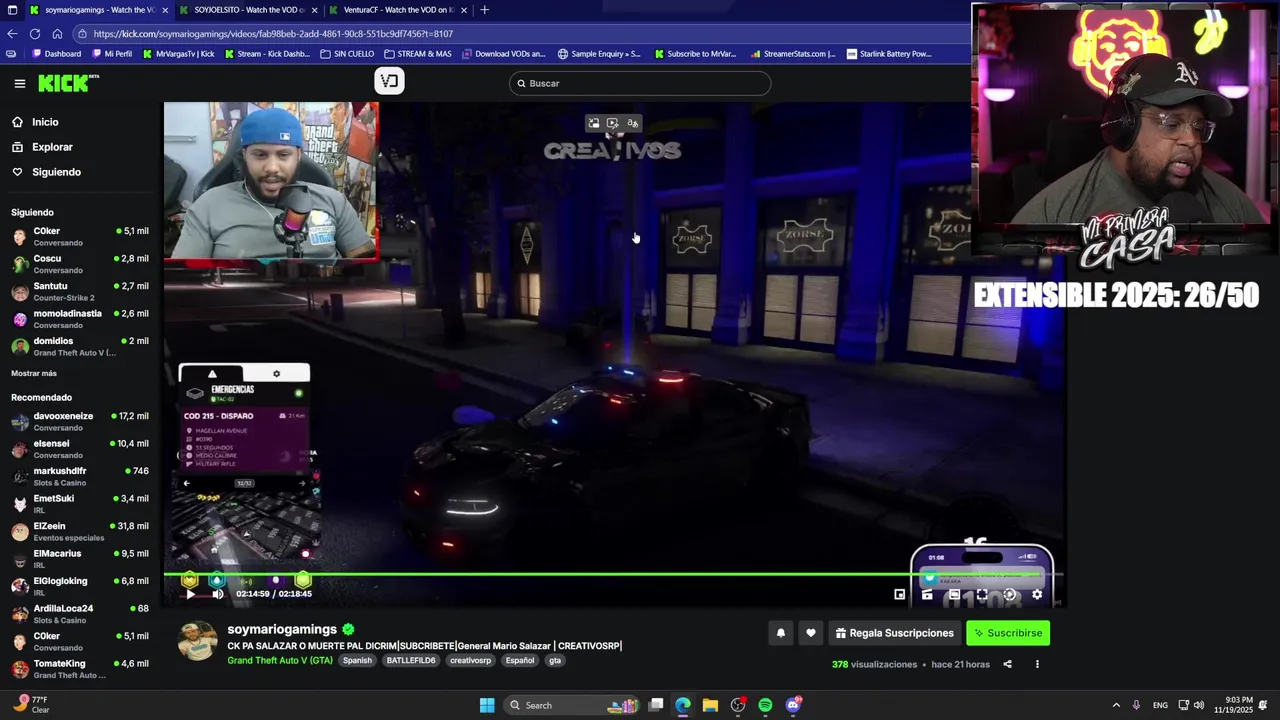Toggle notifications bell for channel

(x=781, y=633)
